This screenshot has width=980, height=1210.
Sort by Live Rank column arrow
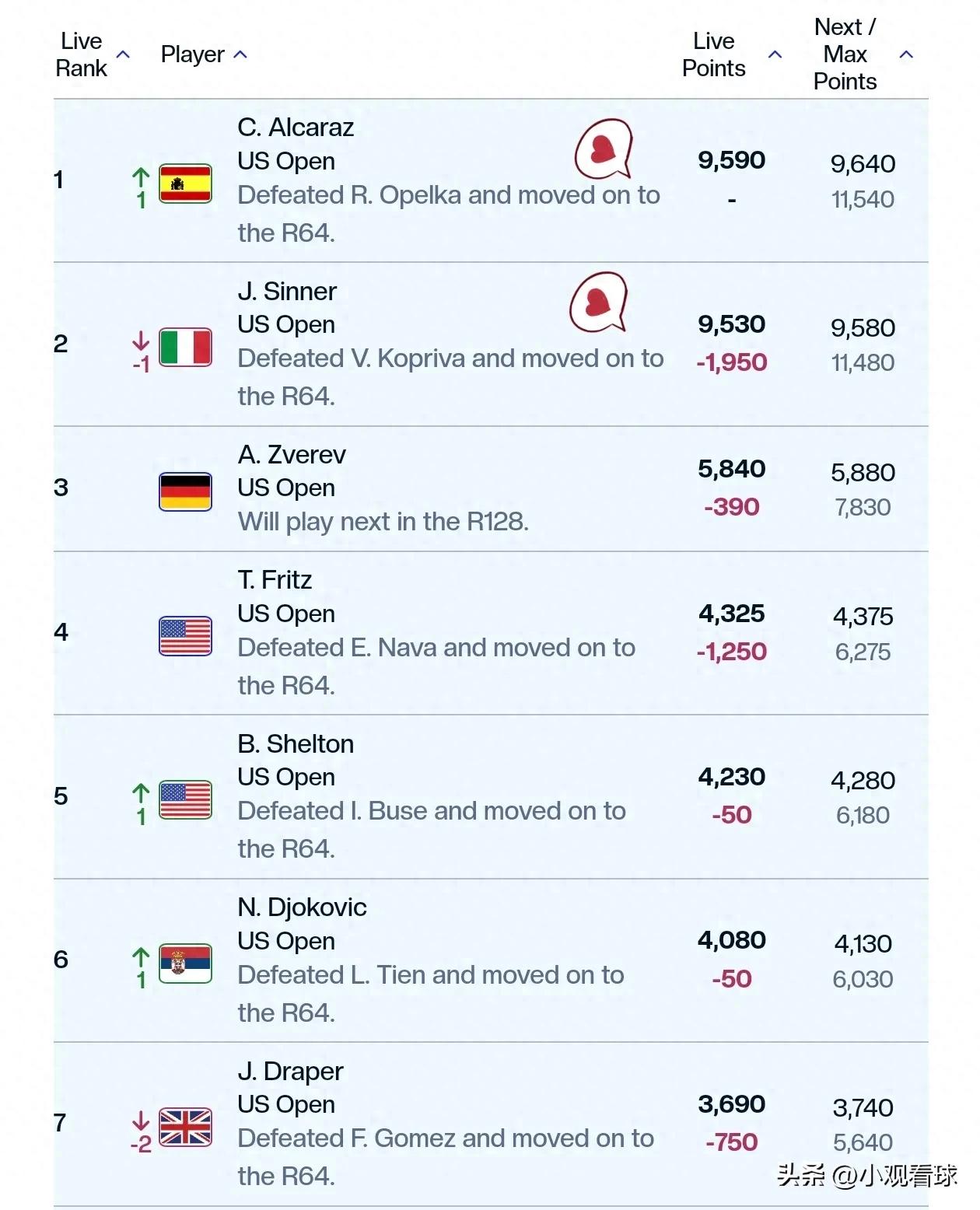[x=123, y=54]
